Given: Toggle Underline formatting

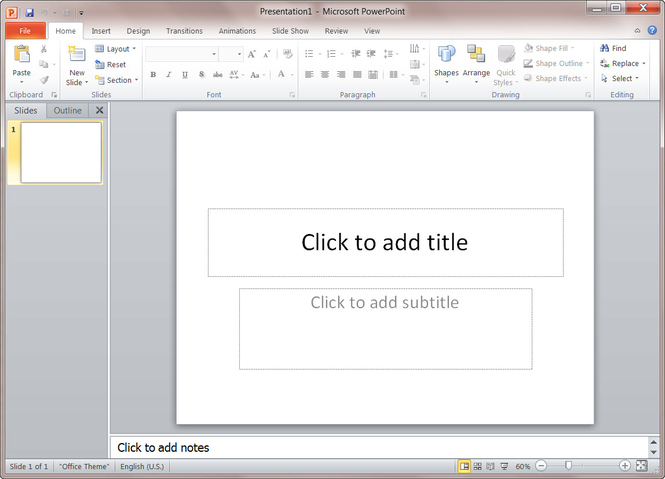Looking at the screenshot, I should (x=185, y=75).
